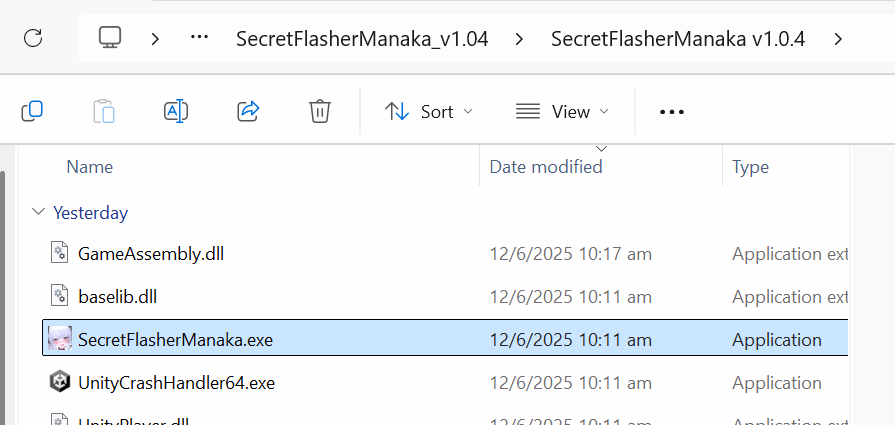Collapse the Yesterday group
The width and height of the screenshot is (895, 425).
(38, 212)
